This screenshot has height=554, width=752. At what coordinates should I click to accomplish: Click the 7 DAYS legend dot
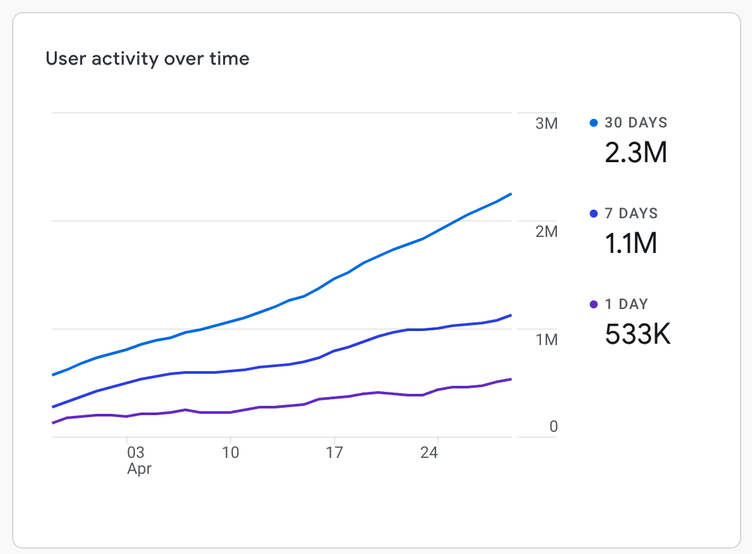point(594,214)
